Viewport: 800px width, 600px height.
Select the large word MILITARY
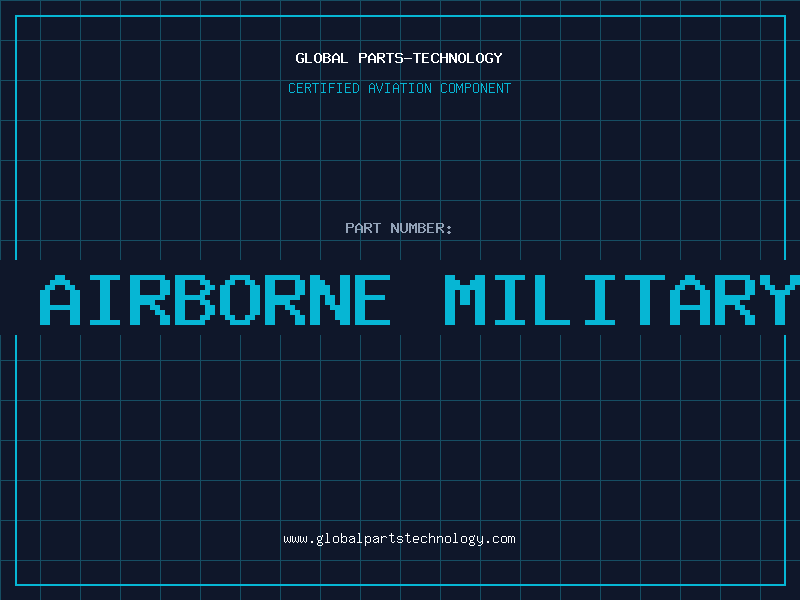(x=621, y=300)
